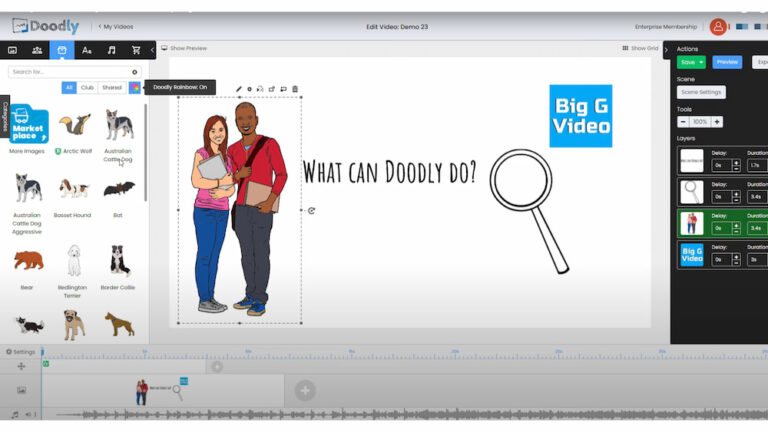Collapse the left assets panel

152,49
